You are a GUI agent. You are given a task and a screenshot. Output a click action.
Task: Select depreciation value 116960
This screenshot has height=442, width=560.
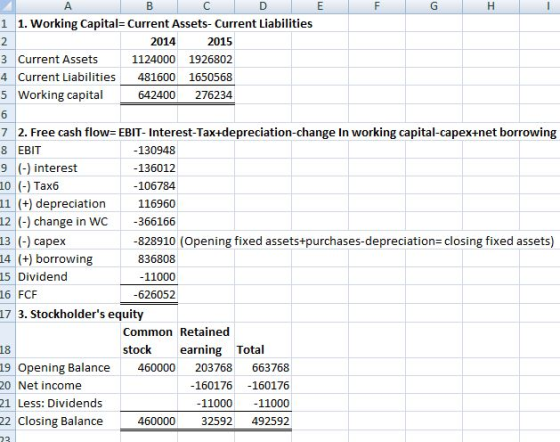[149, 204]
